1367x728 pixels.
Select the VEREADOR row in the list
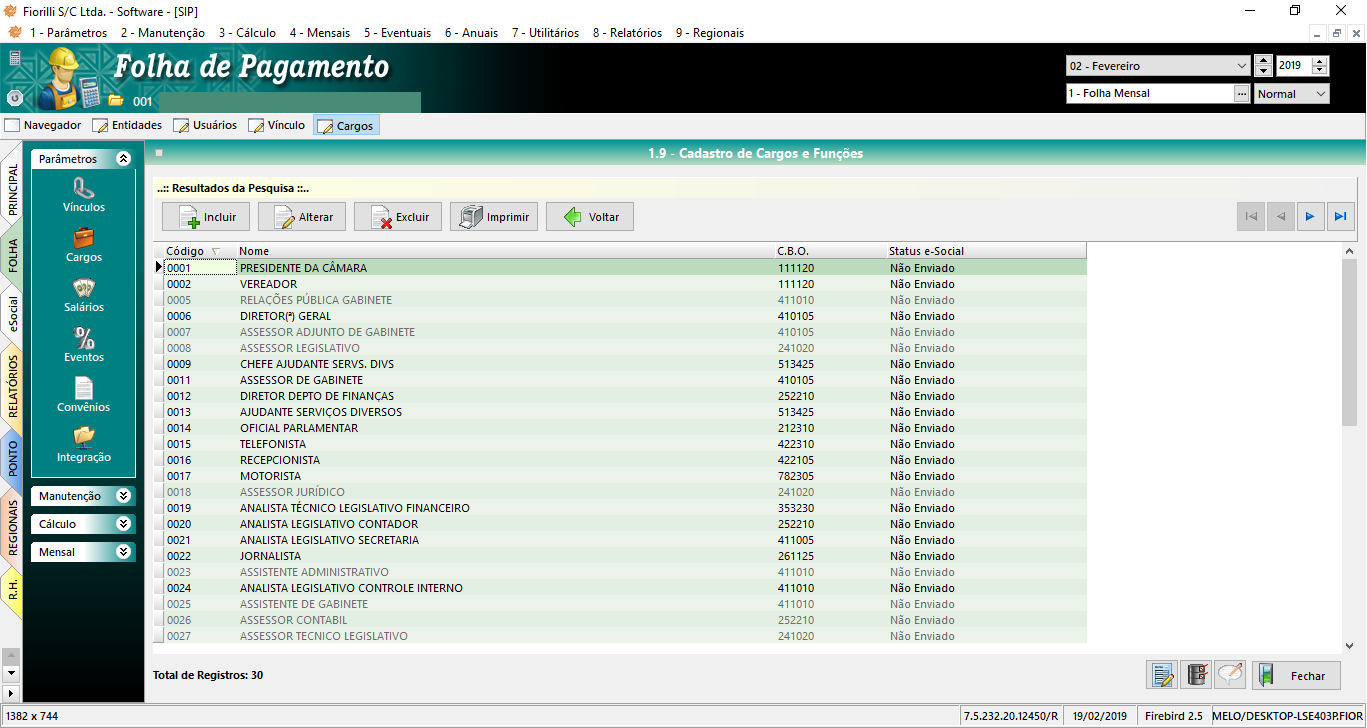click(500, 284)
